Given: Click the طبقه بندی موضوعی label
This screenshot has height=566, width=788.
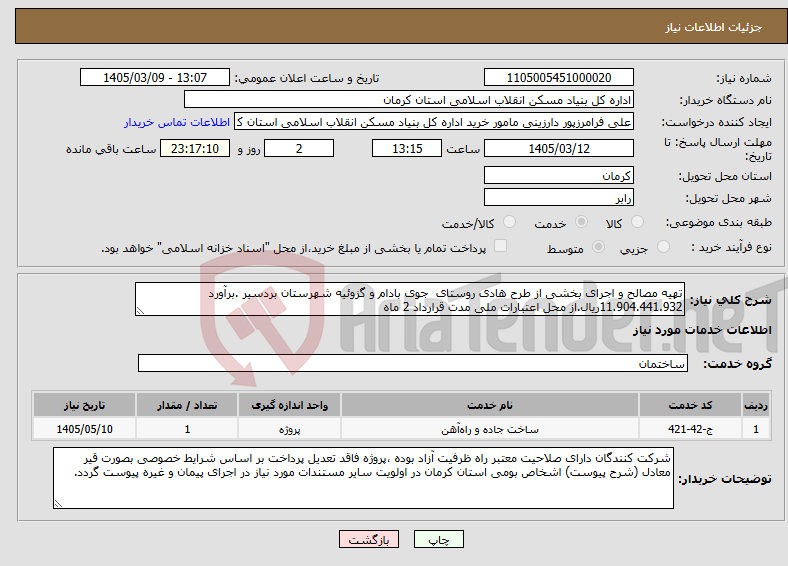Looking at the screenshot, I should click(x=719, y=222).
